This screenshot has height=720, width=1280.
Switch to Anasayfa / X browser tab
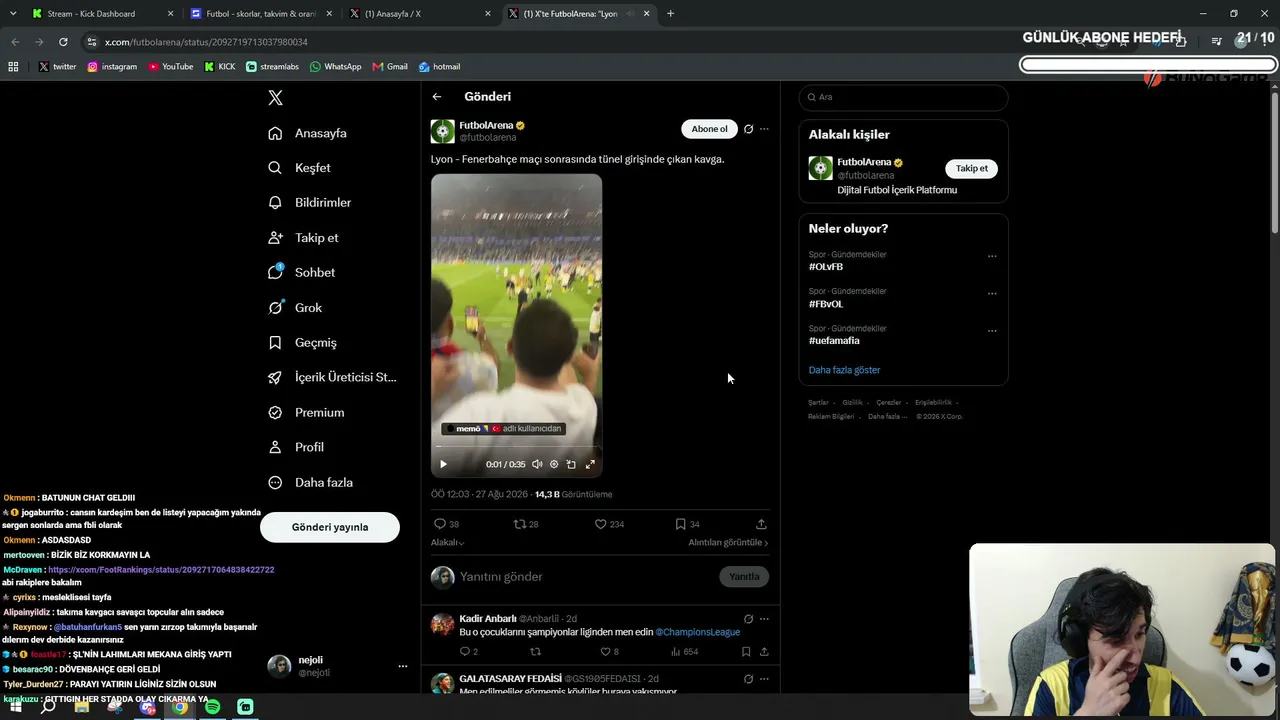[418, 14]
